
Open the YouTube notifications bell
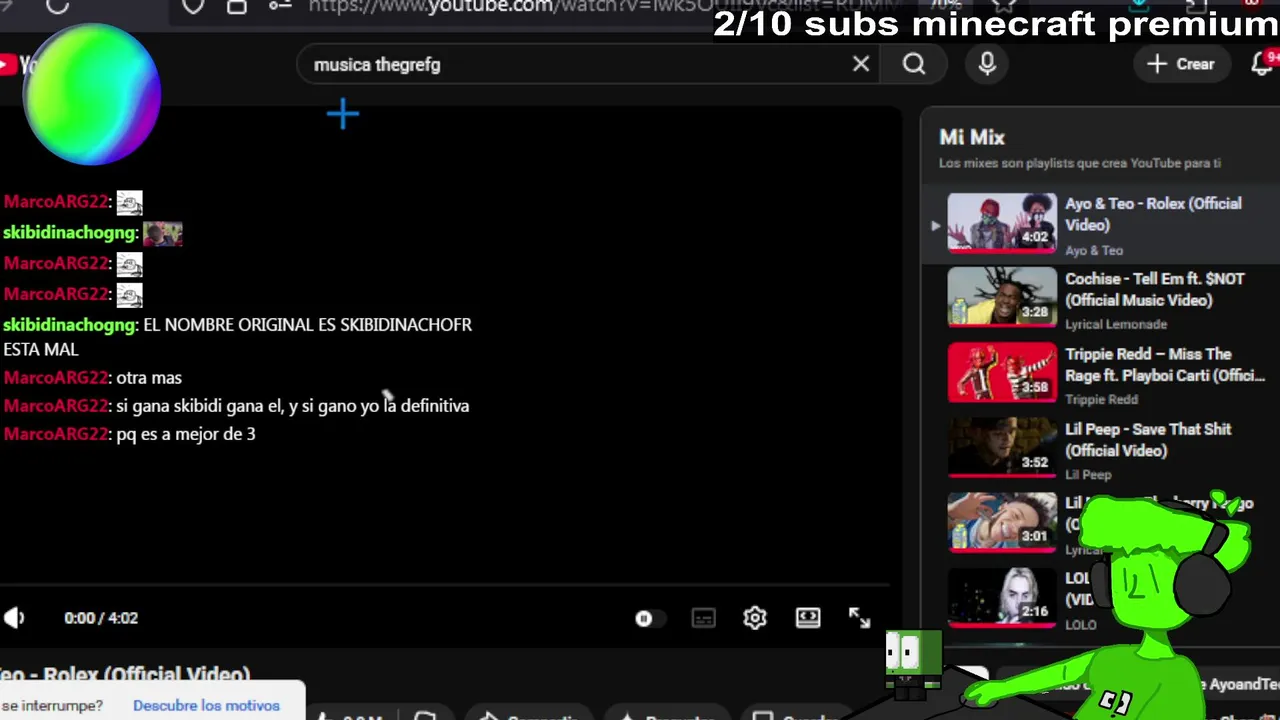coord(1264,64)
